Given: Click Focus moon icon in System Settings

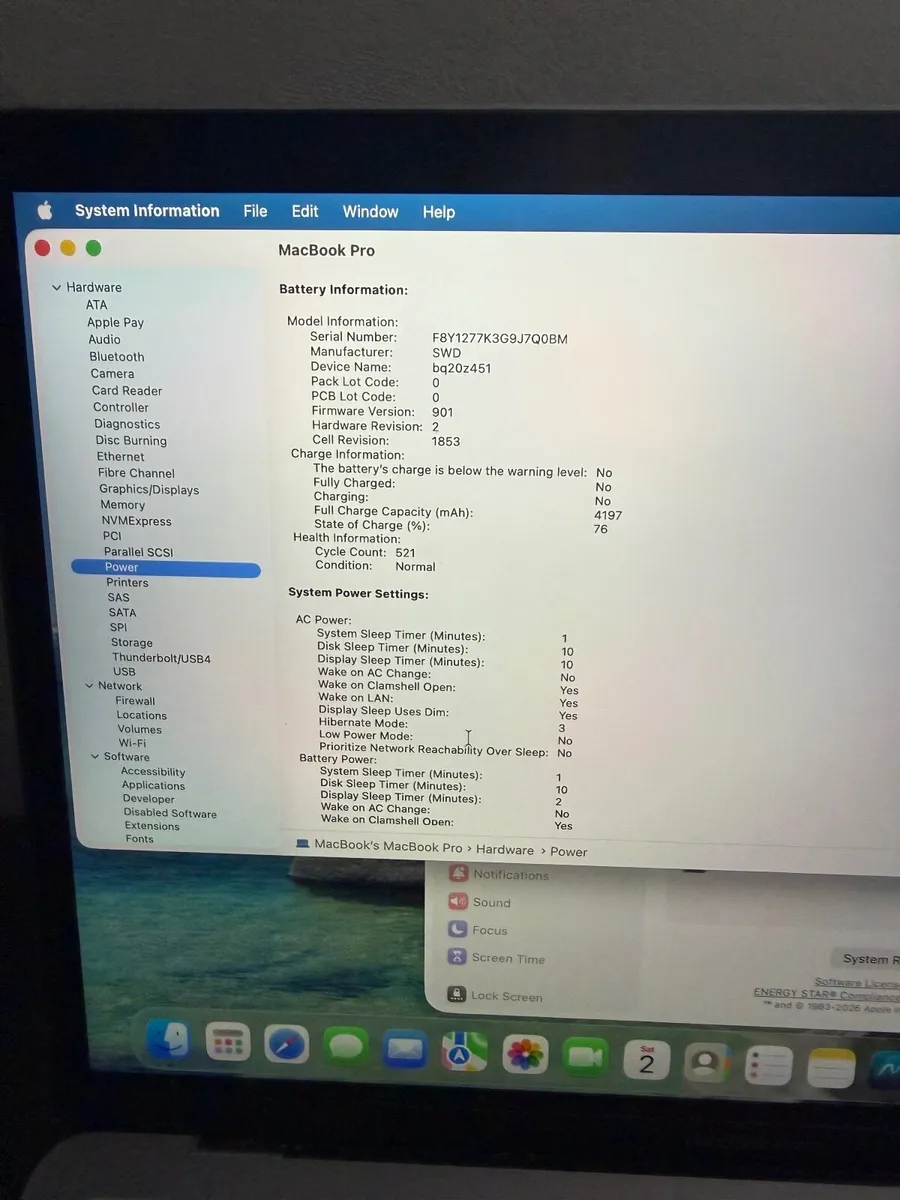Looking at the screenshot, I should (x=458, y=929).
